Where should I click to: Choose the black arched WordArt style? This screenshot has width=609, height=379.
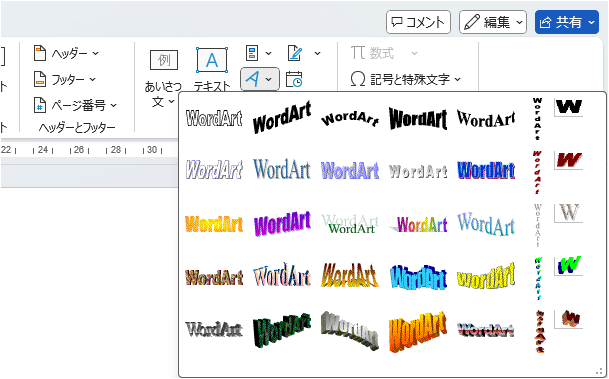350,119
